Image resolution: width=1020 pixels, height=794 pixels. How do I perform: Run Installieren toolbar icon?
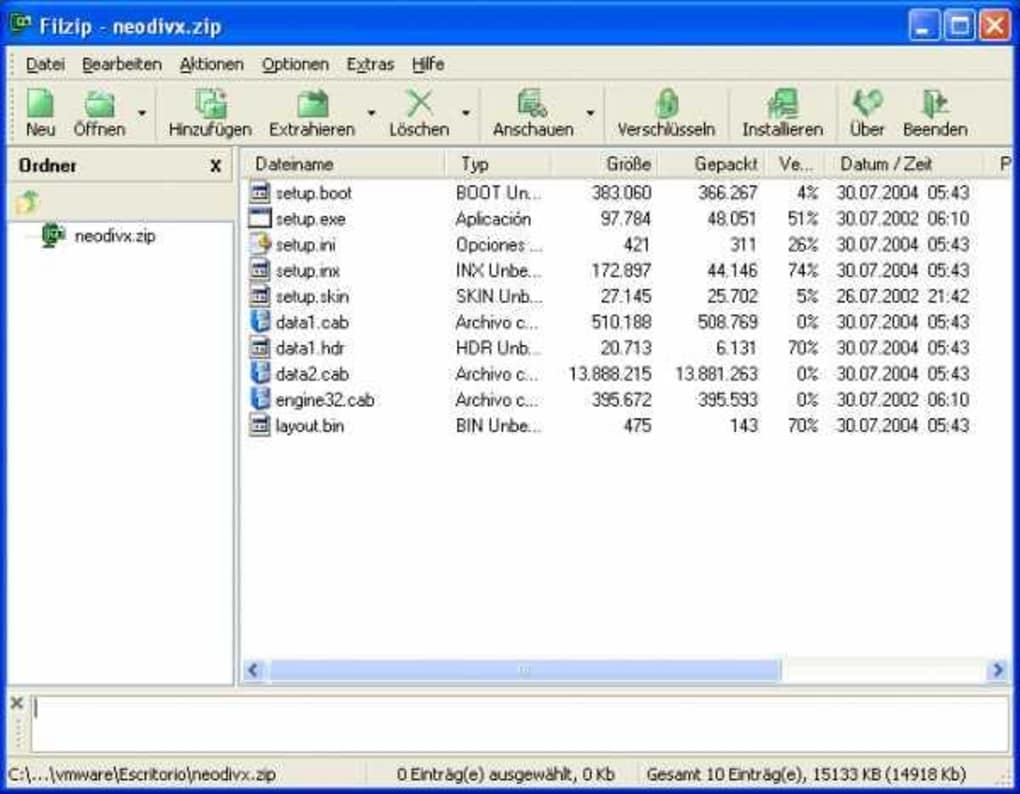[x=783, y=103]
